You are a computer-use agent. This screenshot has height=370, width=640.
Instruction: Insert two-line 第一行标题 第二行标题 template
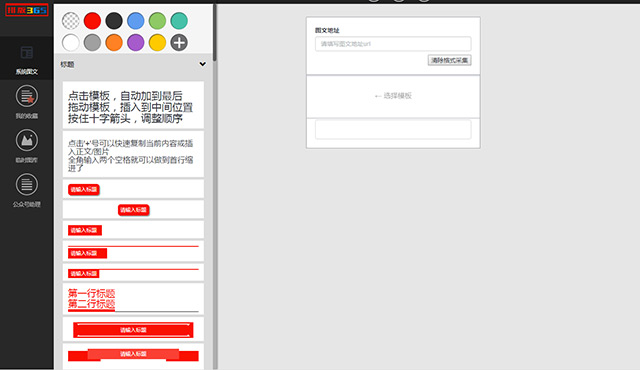click(x=133, y=299)
